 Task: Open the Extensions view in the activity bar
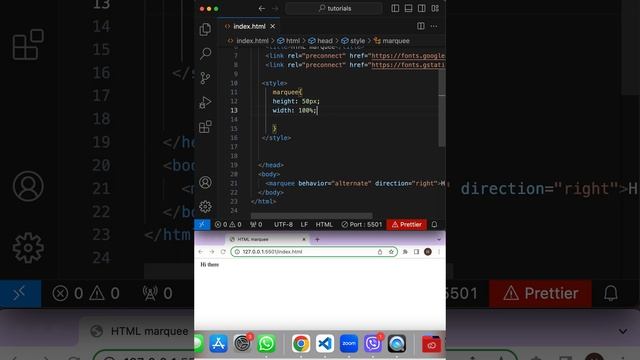(x=205, y=127)
